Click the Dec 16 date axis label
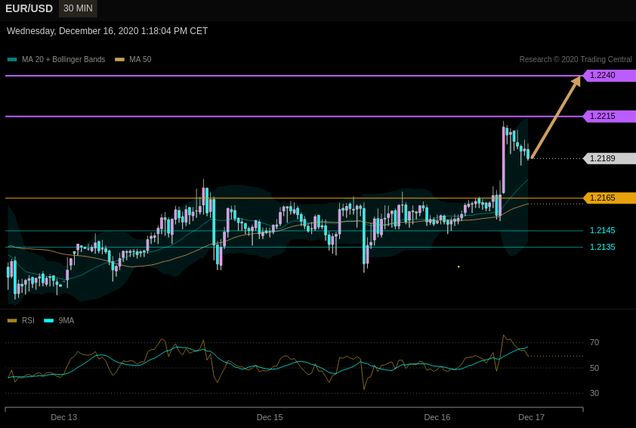The image size is (636, 428). tap(437, 417)
